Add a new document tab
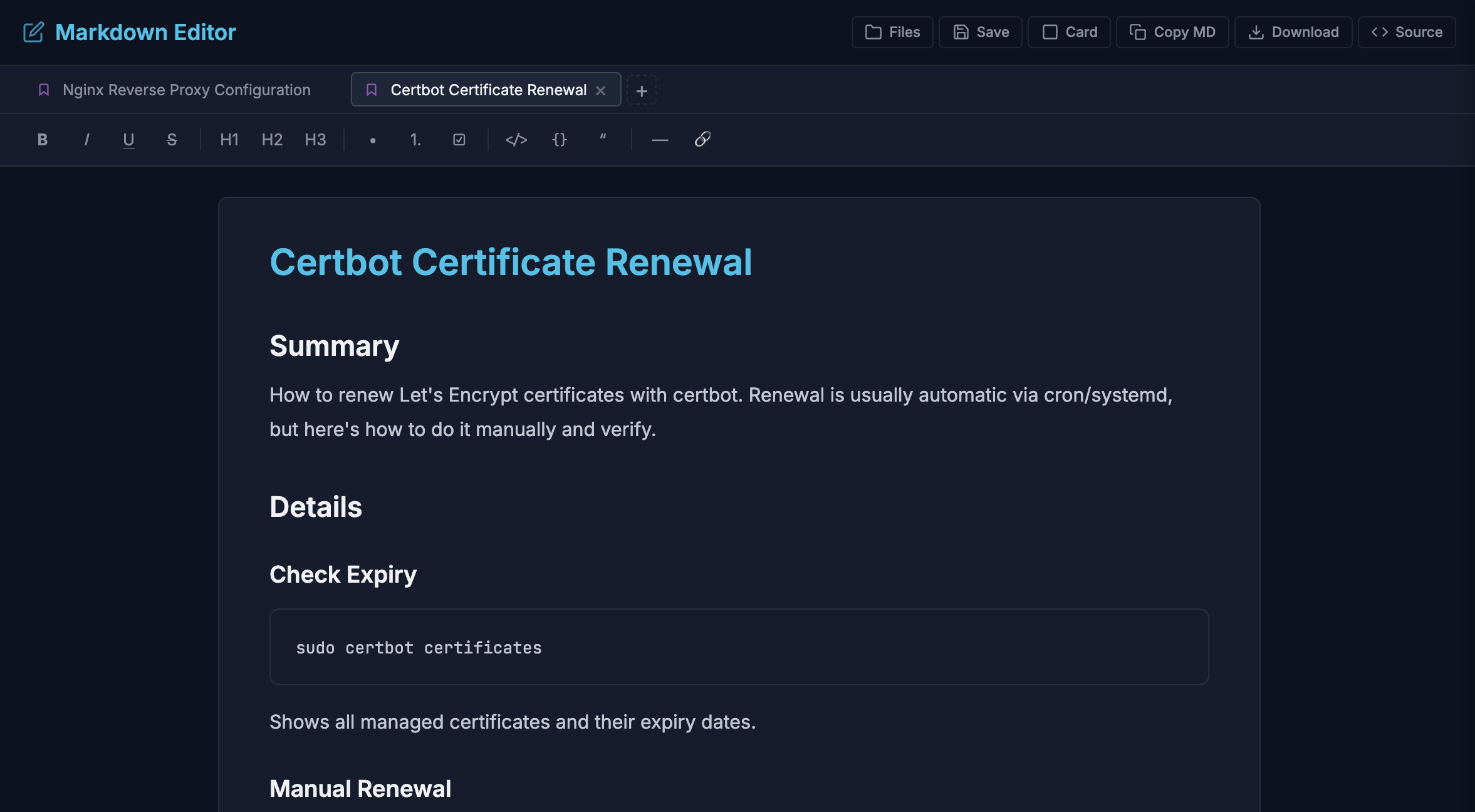 coord(642,90)
